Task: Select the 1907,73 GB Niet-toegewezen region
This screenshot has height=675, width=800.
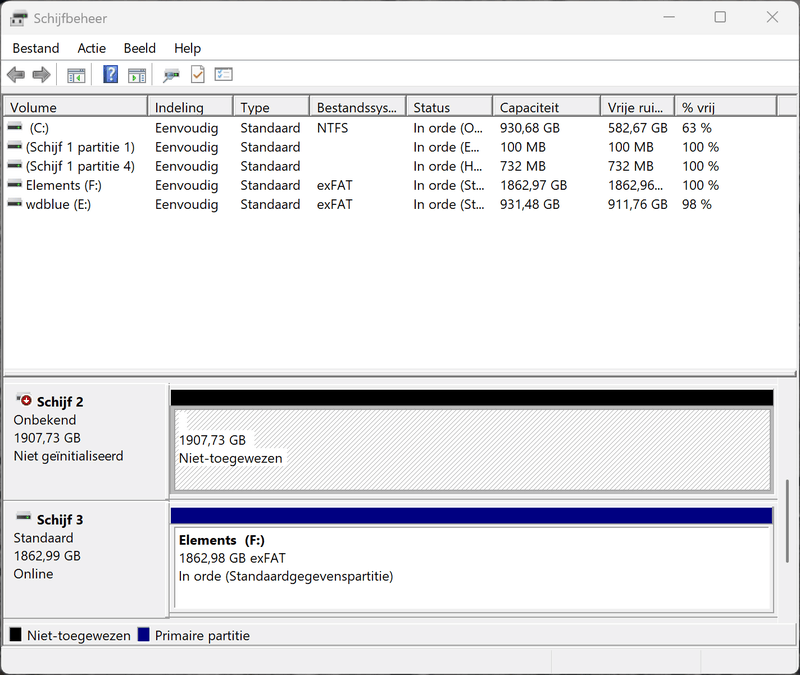Action: (472, 449)
